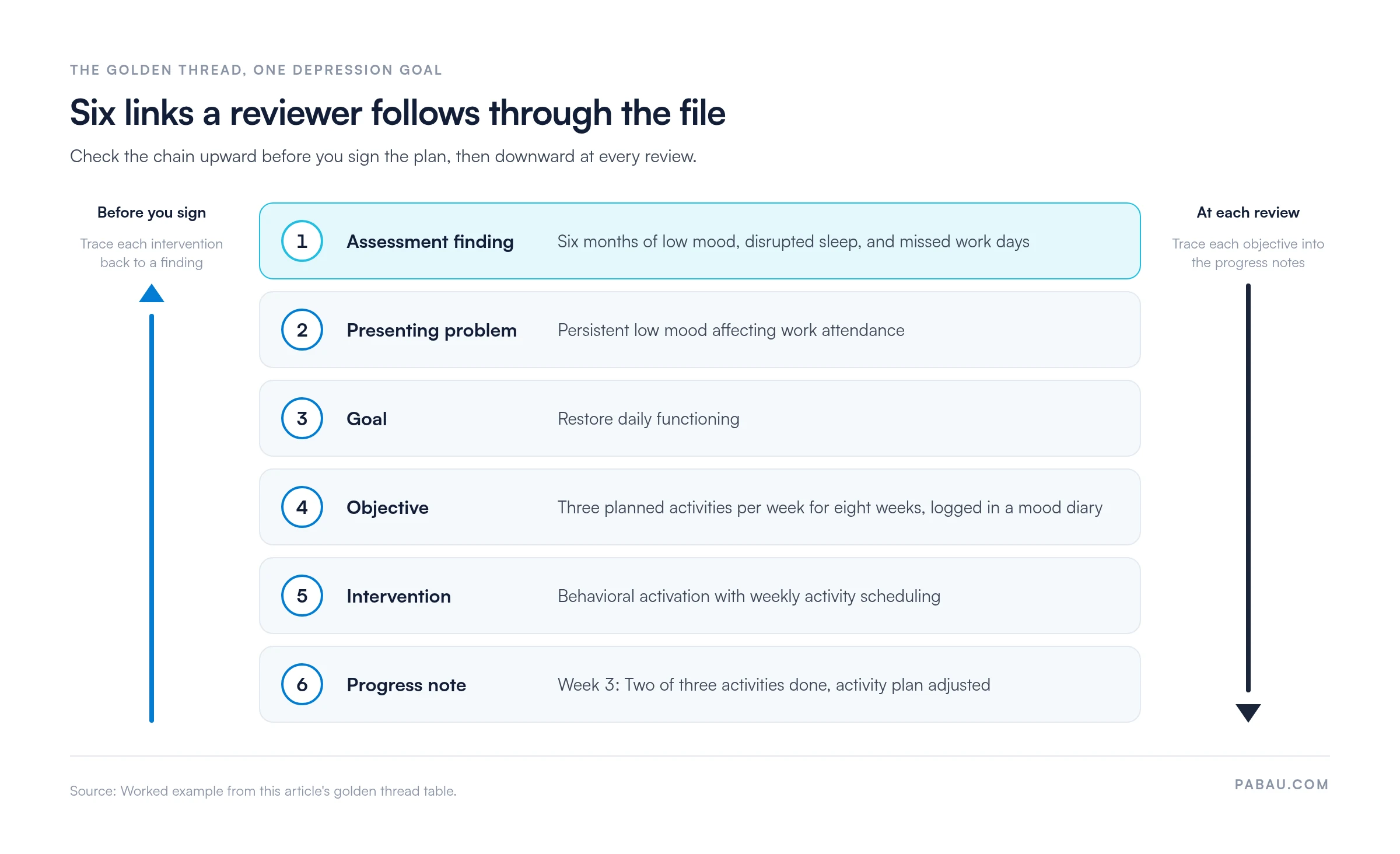Click the 'THE GOLDEN THREAD, ONE DEPRESSION GOAL' overline
Screen dimensions: 1400x854
tap(256, 70)
